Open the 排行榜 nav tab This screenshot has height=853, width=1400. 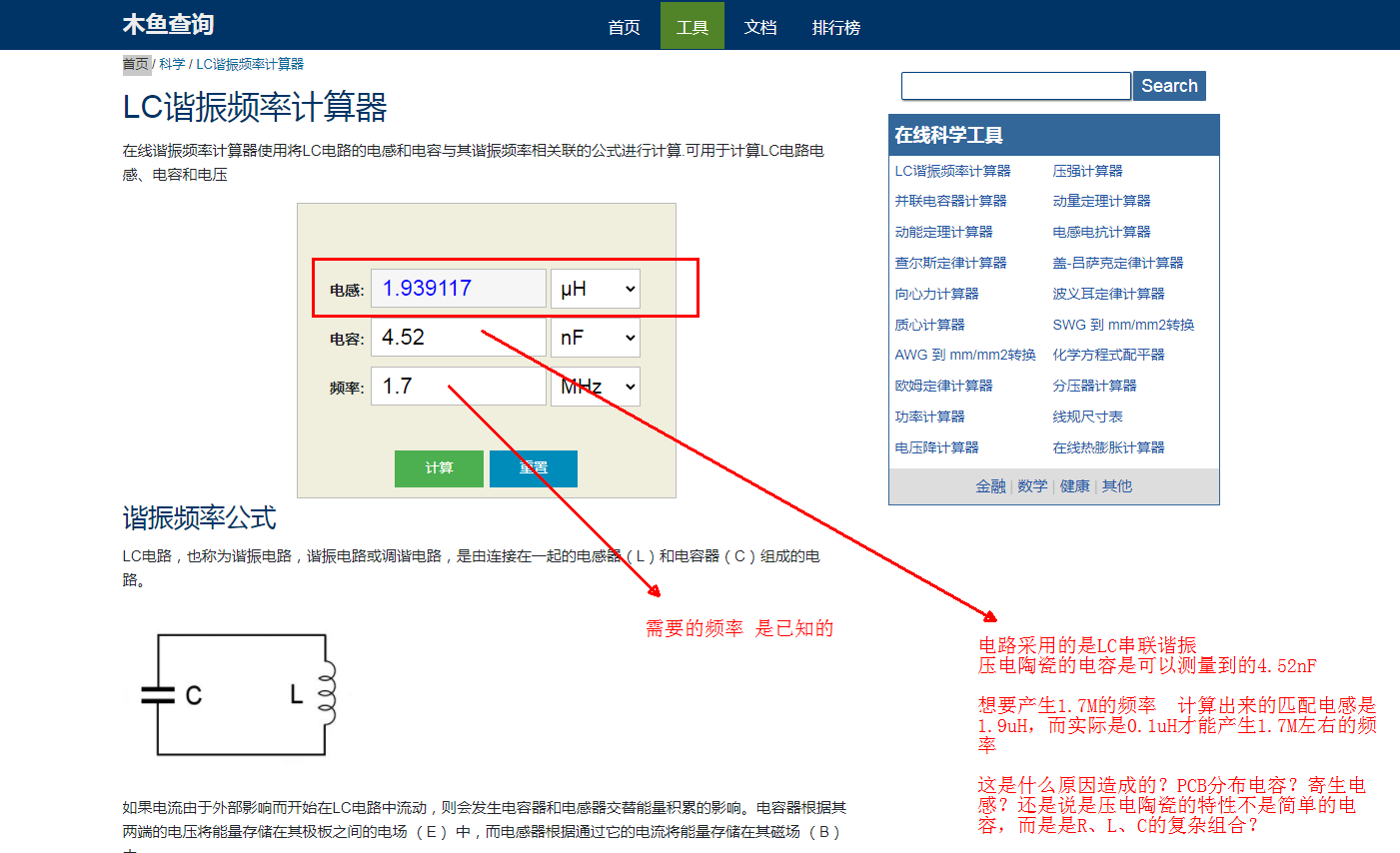pyautogui.click(x=836, y=27)
